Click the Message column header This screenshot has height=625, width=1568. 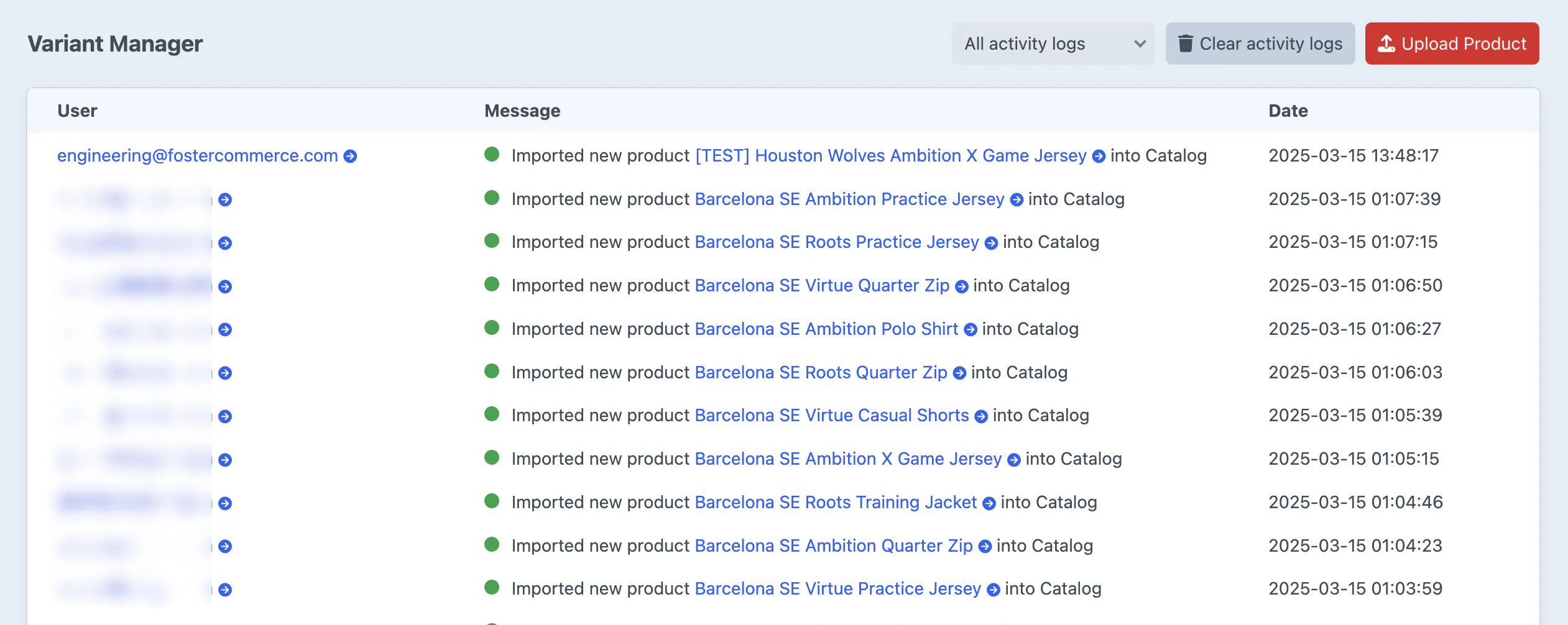click(x=522, y=111)
